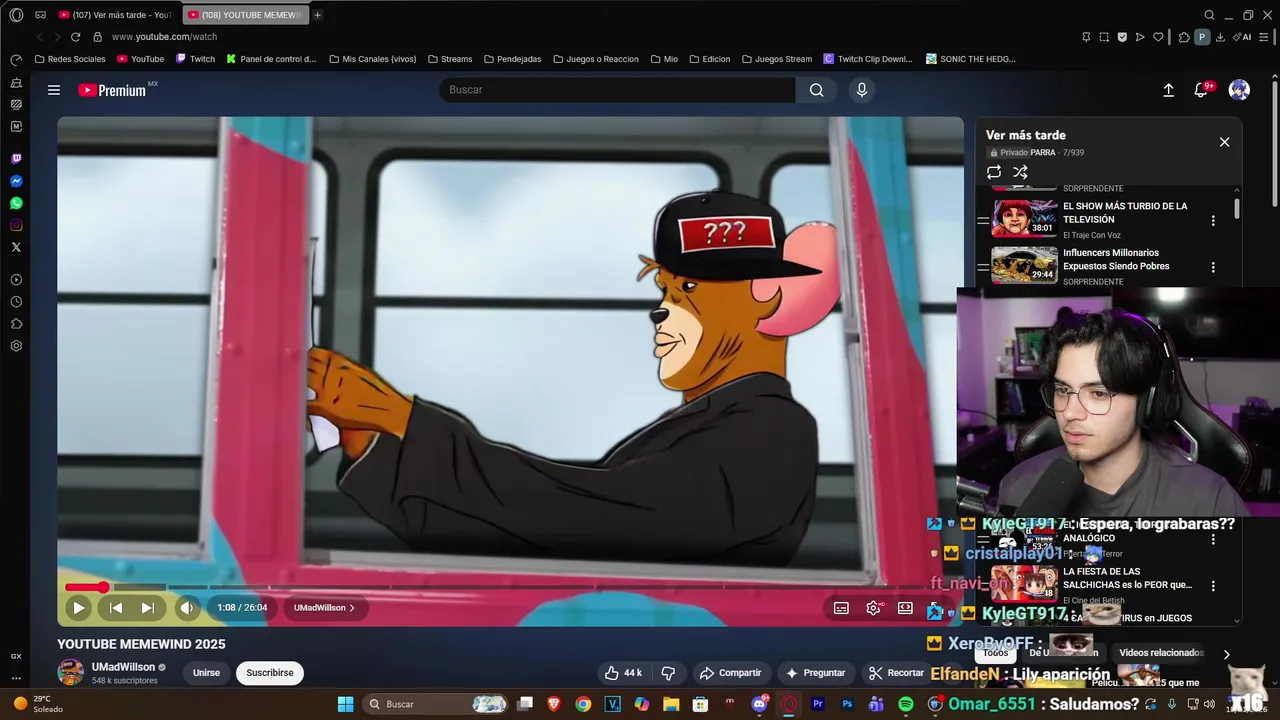The width and height of the screenshot is (1280, 720).
Task: Toggle subtitles on the video player
Action: pos(841,608)
